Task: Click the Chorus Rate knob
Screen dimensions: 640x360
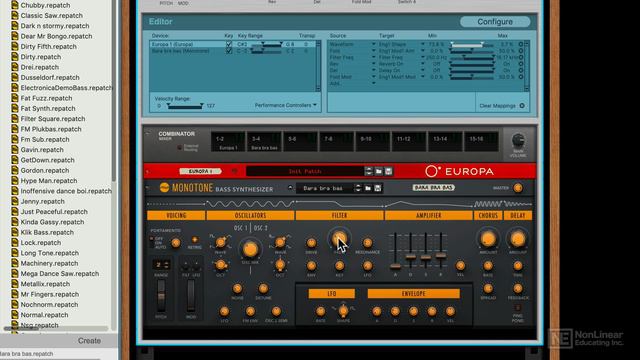Action: pos(488,266)
